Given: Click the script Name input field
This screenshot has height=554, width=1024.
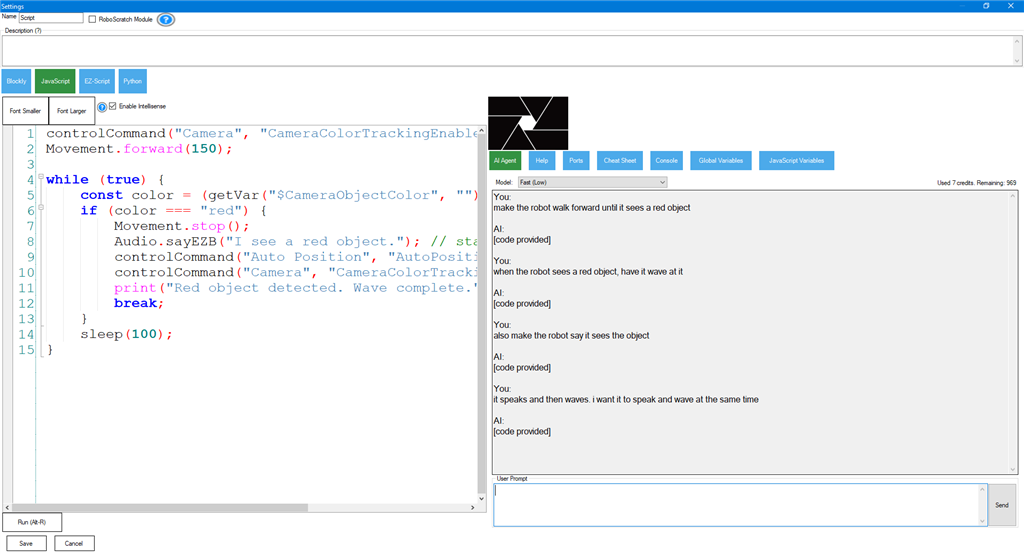Looking at the screenshot, I should click(x=51, y=18).
